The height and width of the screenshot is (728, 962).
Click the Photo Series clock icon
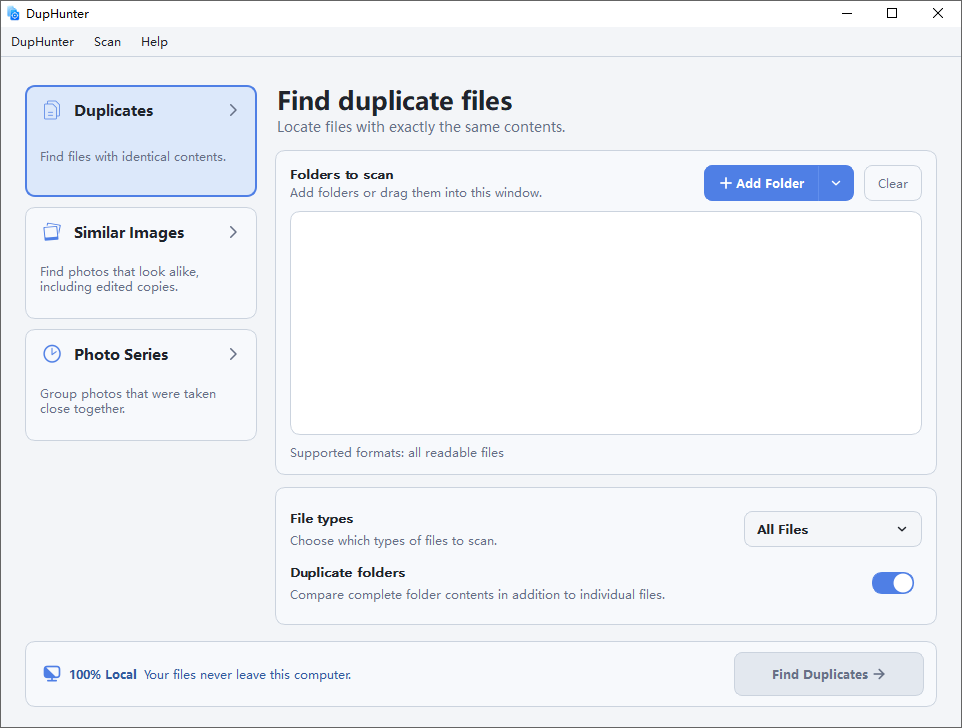52,354
